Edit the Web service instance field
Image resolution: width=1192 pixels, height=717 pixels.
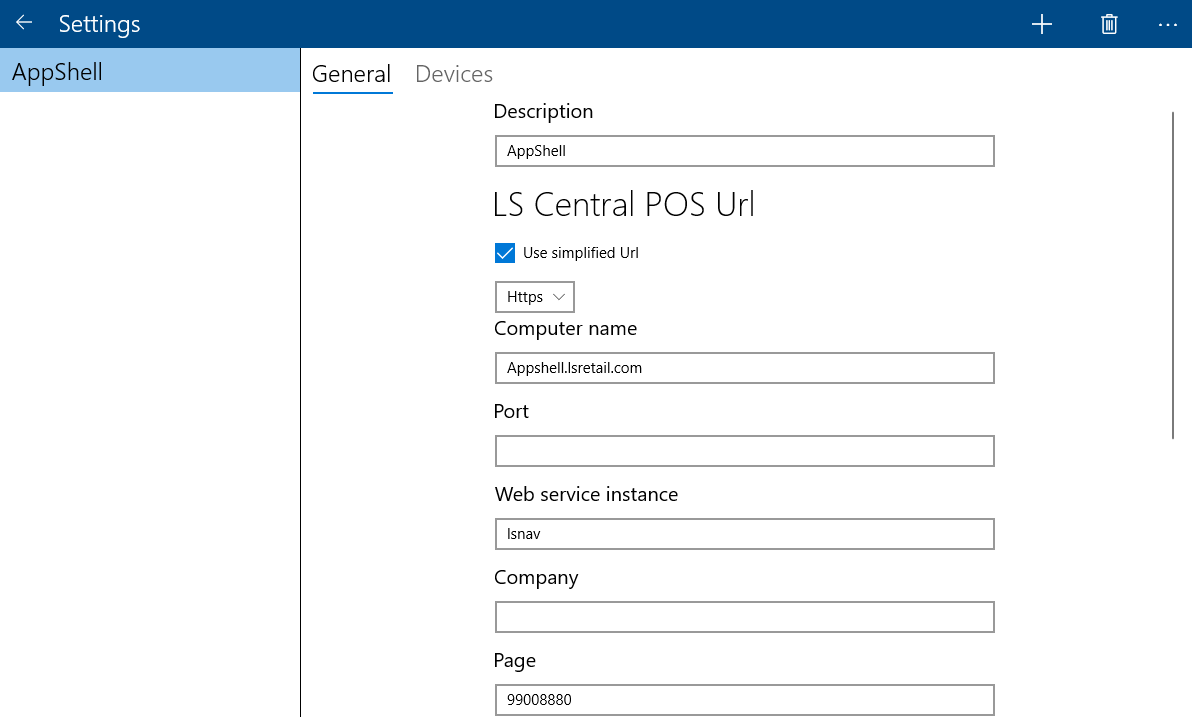click(x=744, y=534)
